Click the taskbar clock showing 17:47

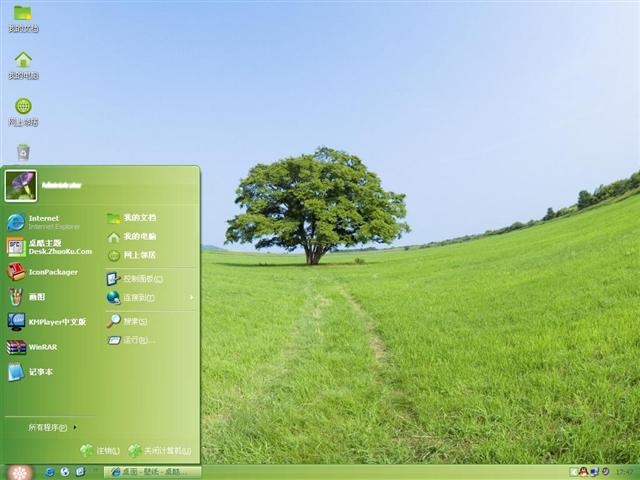point(625,472)
